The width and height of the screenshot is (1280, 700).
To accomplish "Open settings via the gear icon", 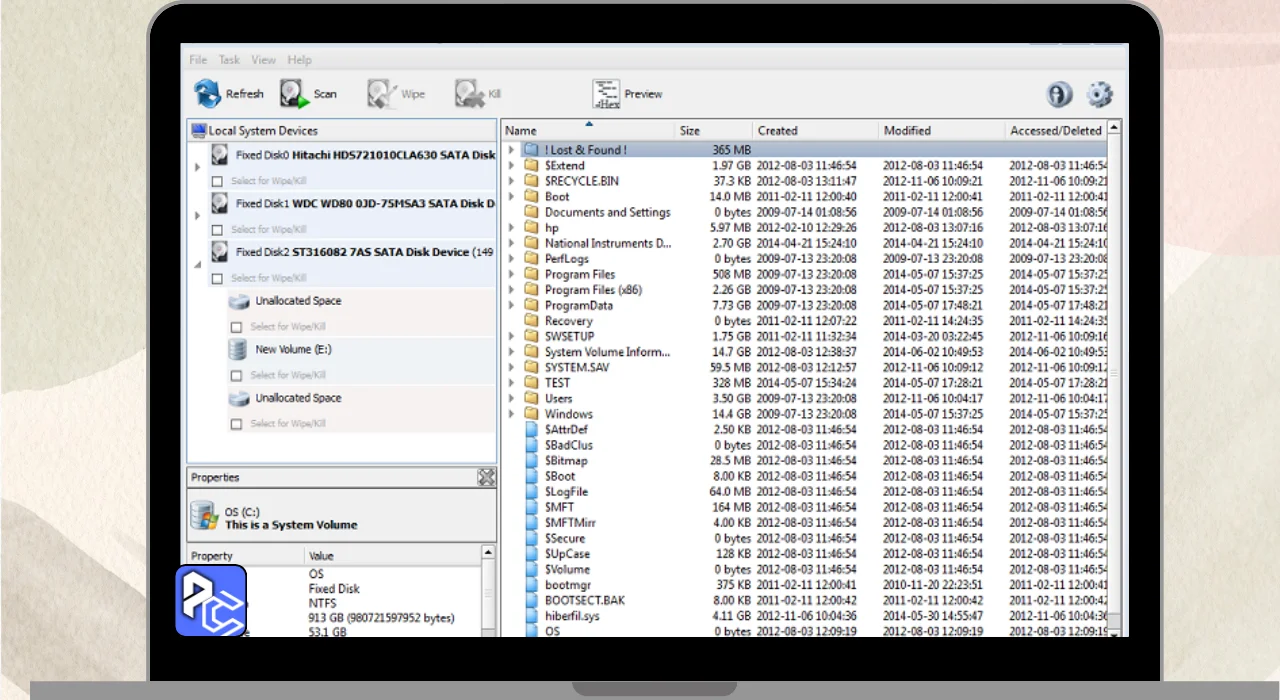I will (x=1099, y=94).
